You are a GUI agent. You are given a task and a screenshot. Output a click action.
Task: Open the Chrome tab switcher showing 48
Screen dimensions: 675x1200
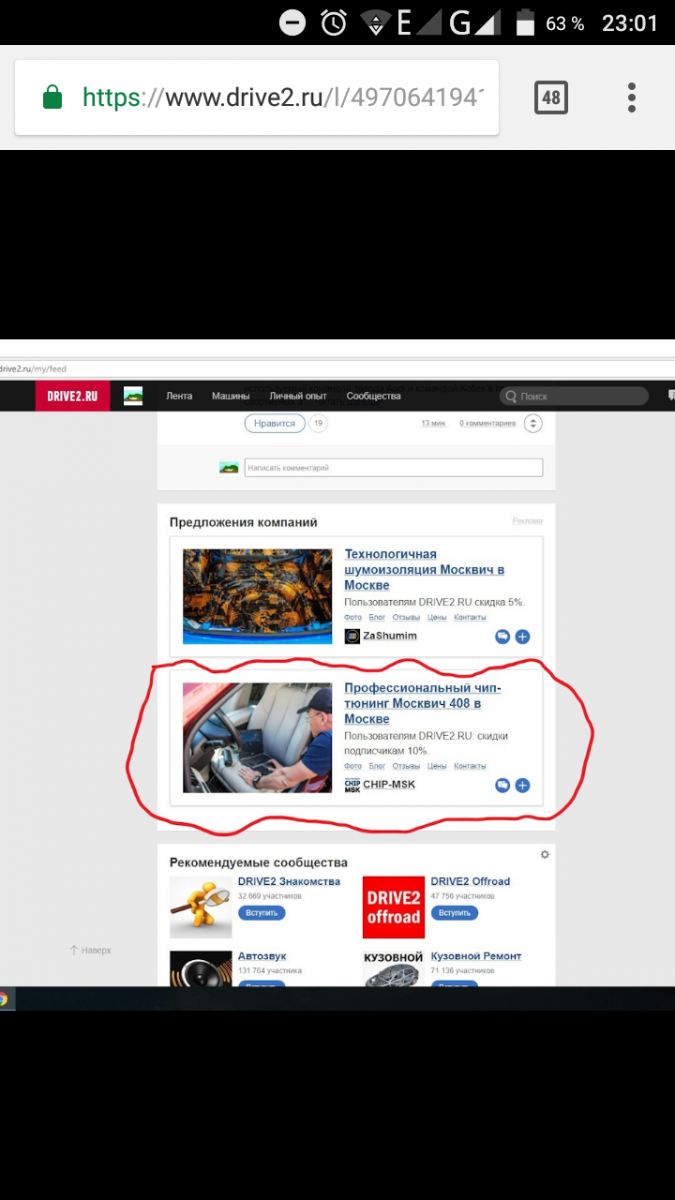[551, 98]
